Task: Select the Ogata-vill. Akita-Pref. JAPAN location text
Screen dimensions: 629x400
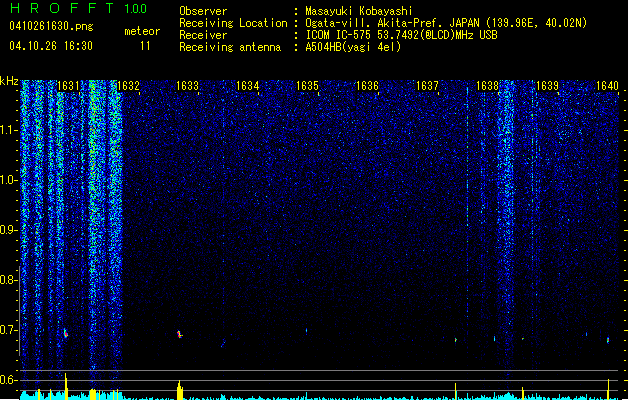Action: (446, 23)
